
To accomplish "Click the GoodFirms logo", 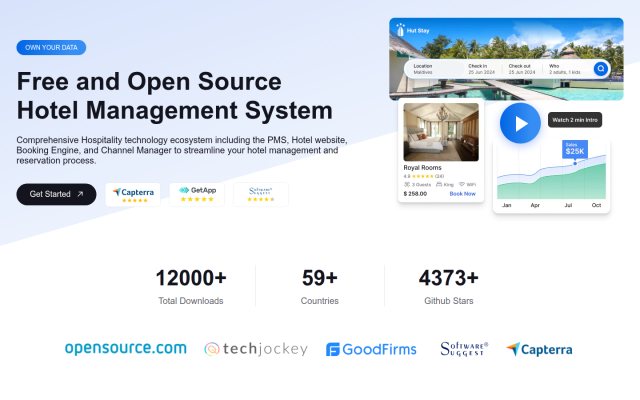I will (x=371, y=349).
